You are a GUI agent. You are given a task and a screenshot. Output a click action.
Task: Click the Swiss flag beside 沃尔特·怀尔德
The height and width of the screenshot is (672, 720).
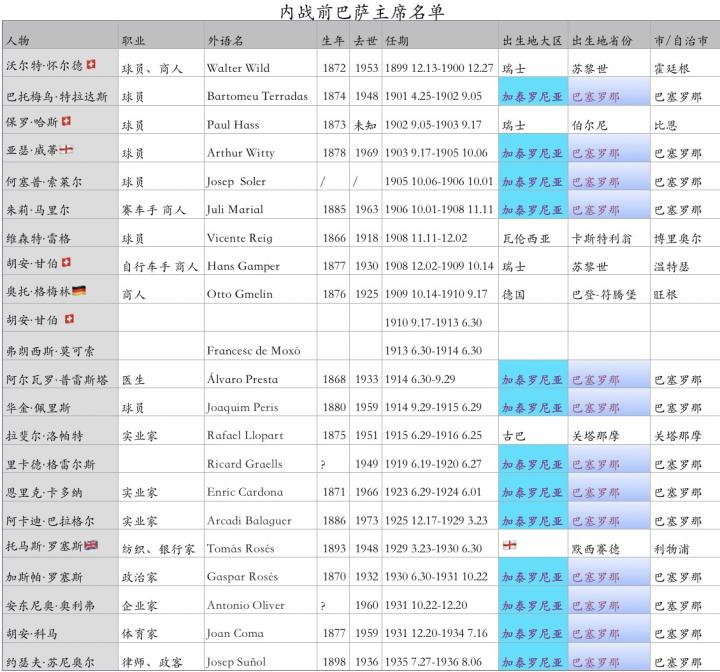[x=91, y=67]
